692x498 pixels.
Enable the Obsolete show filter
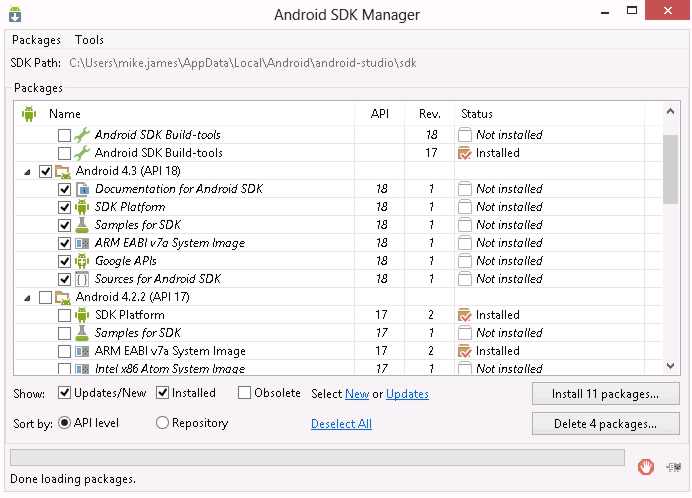point(244,392)
